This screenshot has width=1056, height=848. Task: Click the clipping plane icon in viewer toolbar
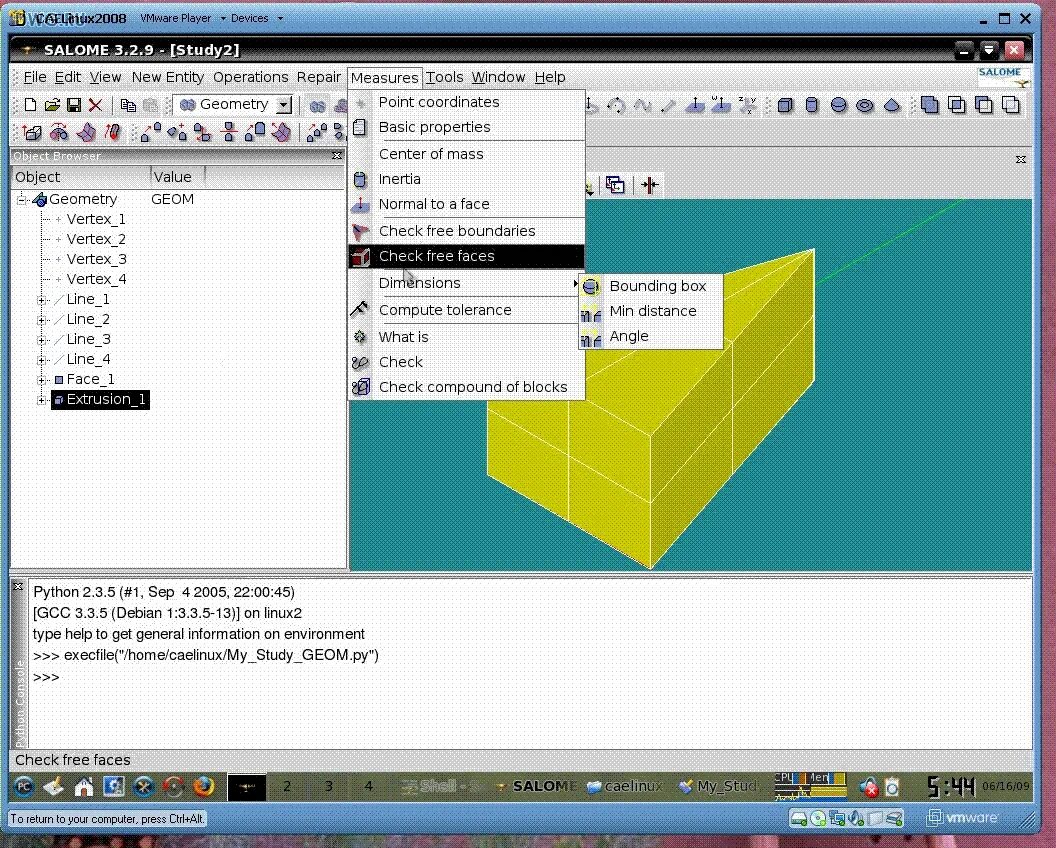[650, 185]
